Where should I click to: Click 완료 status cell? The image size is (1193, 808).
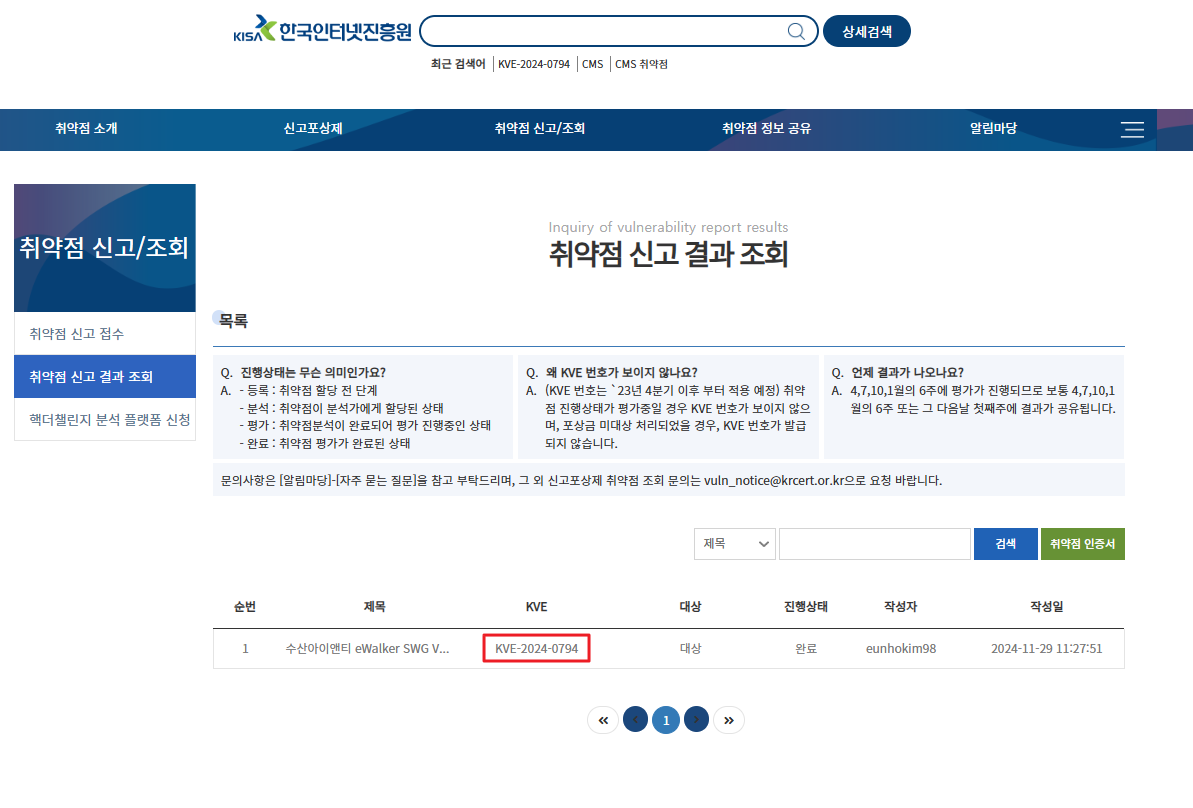tap(806, 648)
